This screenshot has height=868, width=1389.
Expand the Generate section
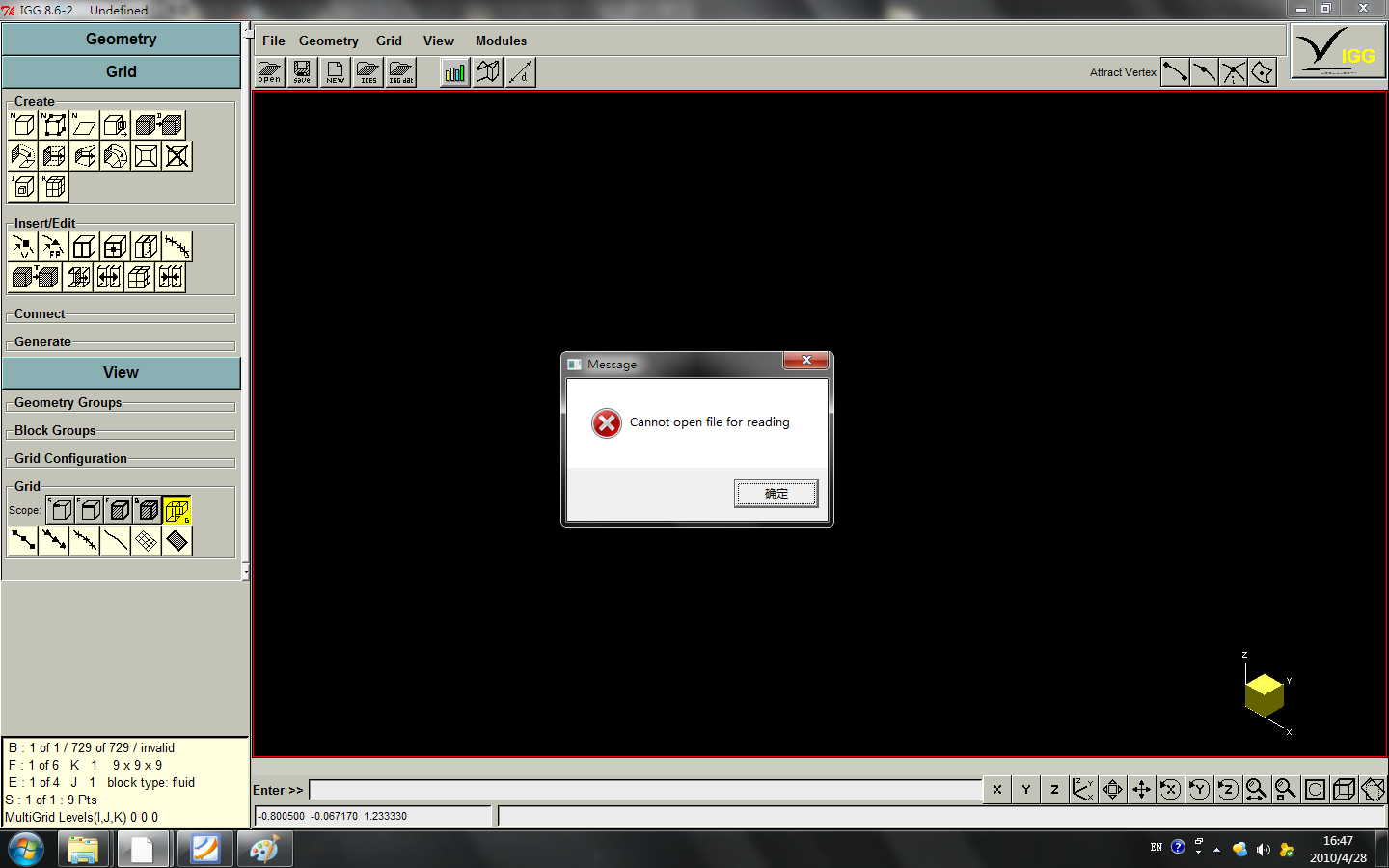pos(41,341)
